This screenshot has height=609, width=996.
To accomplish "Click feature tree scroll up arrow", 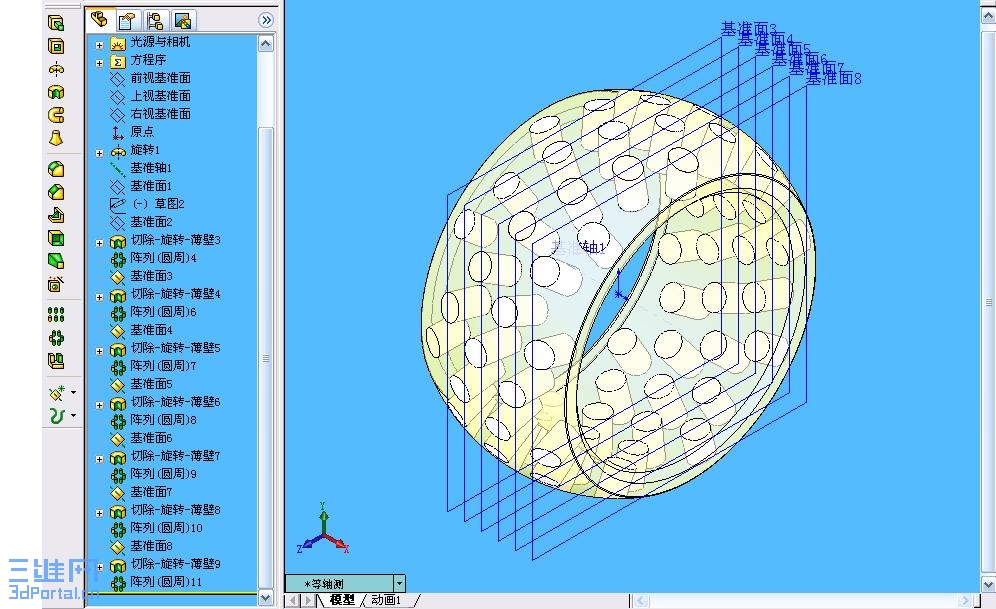I will click(266, 43).
